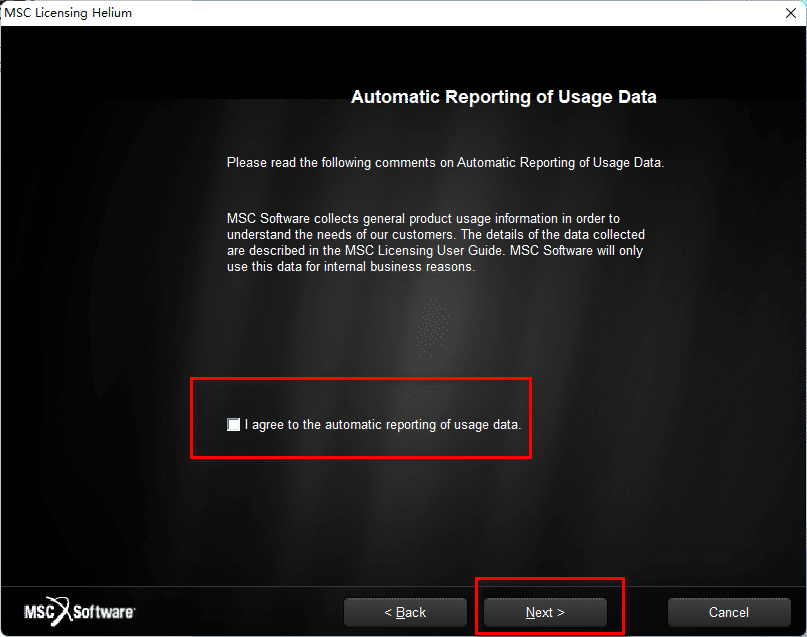
Task: Click the X emblem in the MSC logo
Action: [x=62, y=611]
